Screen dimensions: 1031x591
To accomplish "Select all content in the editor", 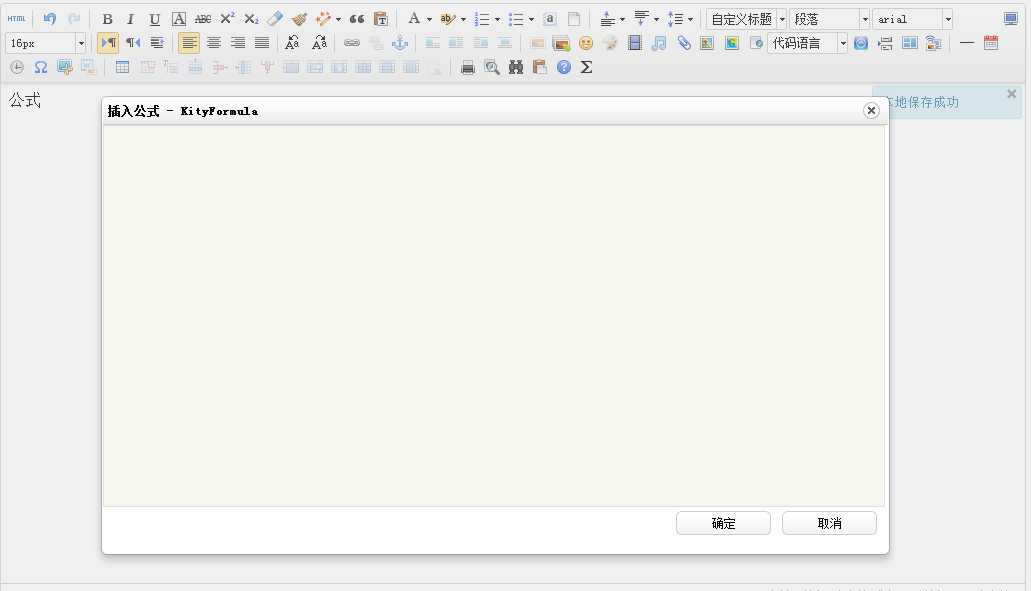I will [550, 19].
